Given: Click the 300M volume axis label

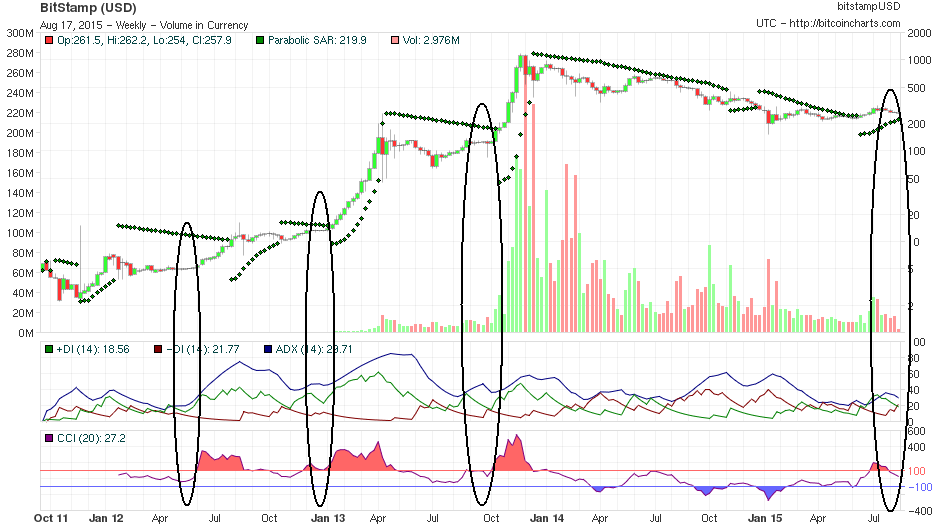Looking at the screenshot, I should 20,33.
